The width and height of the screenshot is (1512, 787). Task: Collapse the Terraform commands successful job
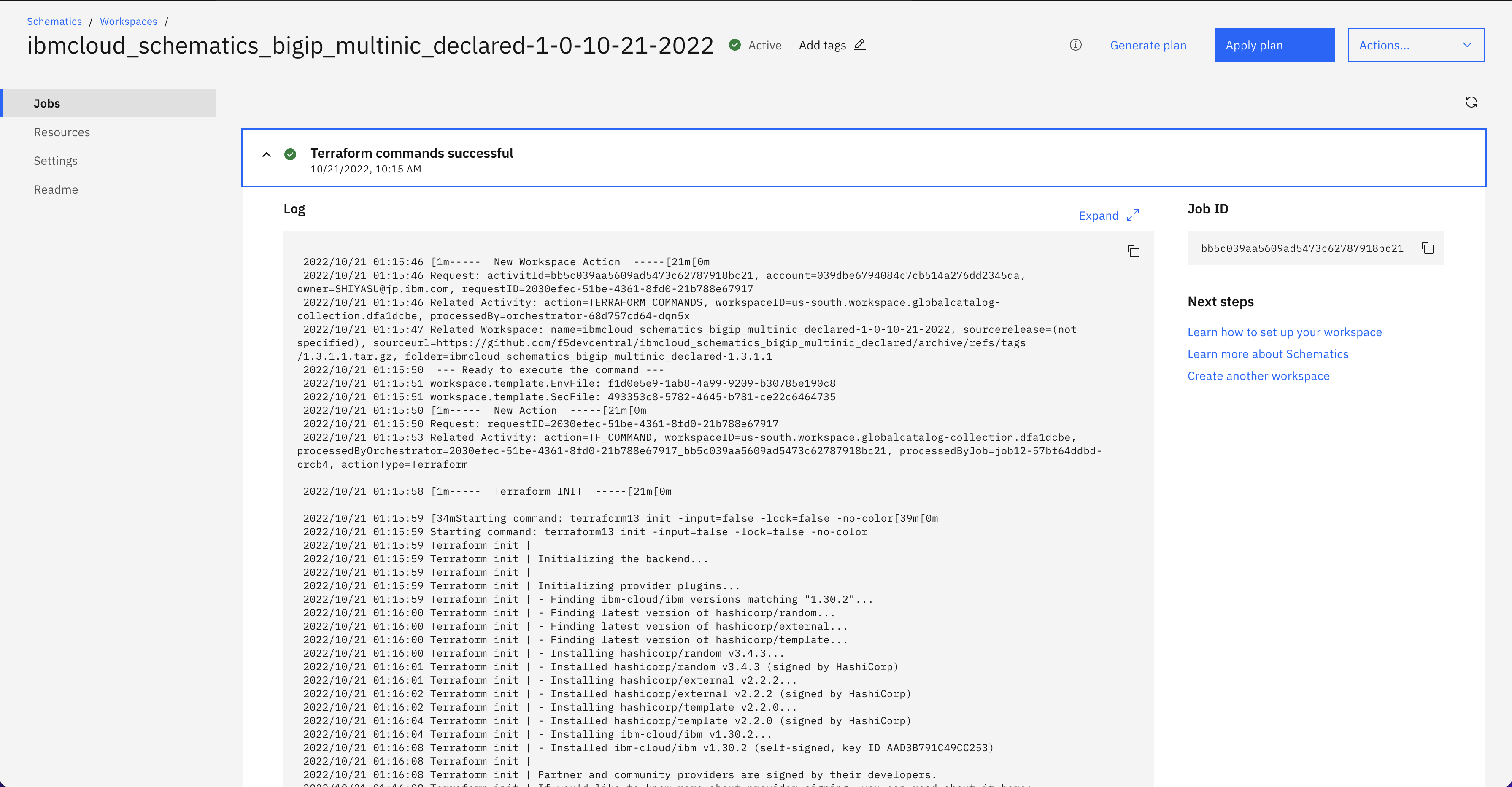coord(267,154)
